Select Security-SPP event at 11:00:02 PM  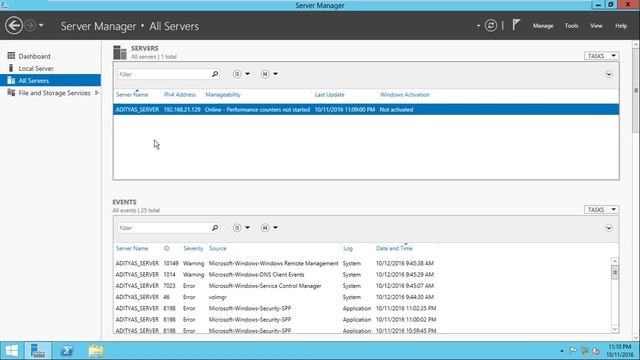pyautogui.click(x=362, y=320)
